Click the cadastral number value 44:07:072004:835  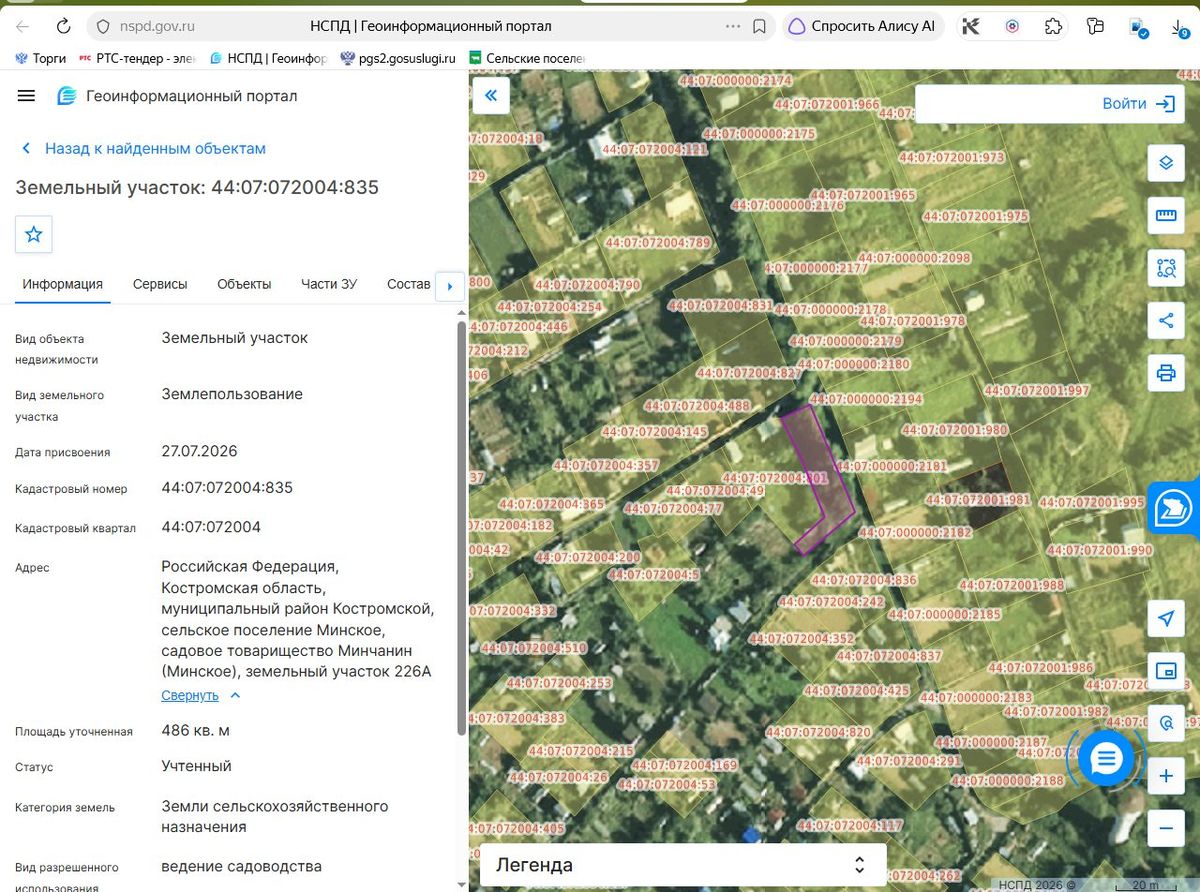coord(227,488)
